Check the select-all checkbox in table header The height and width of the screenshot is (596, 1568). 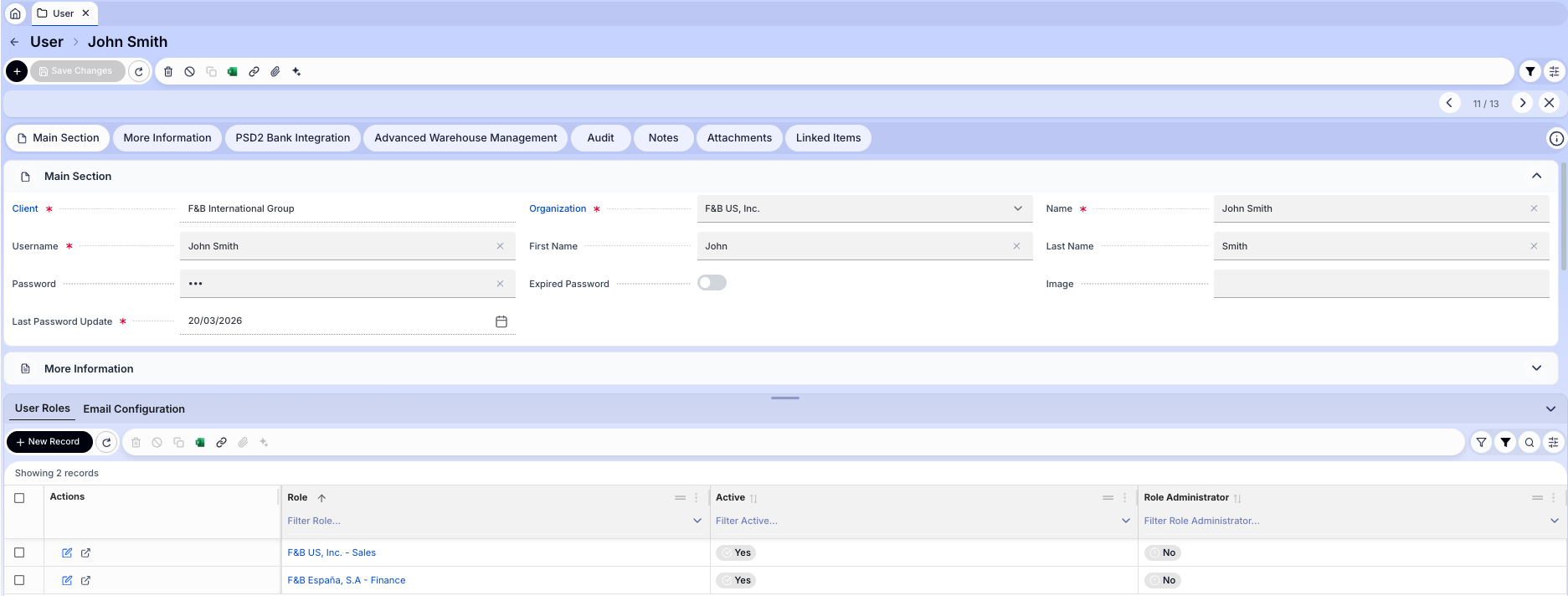point(19,498)
